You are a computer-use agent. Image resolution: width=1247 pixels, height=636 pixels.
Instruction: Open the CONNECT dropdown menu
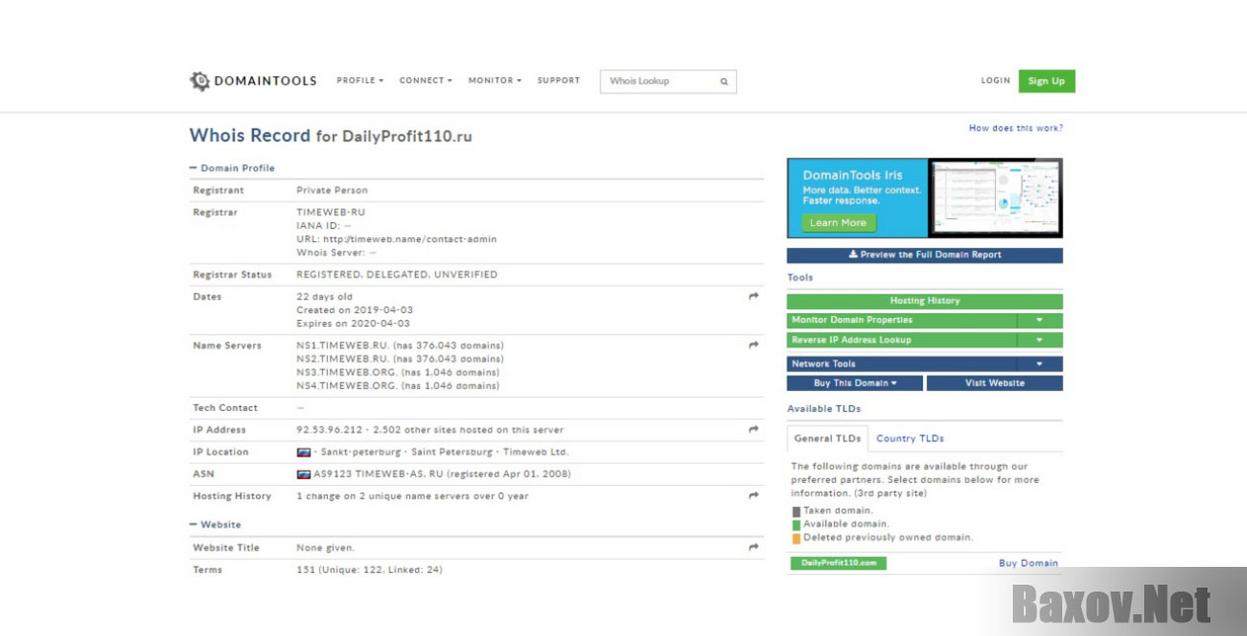[426, 81]
